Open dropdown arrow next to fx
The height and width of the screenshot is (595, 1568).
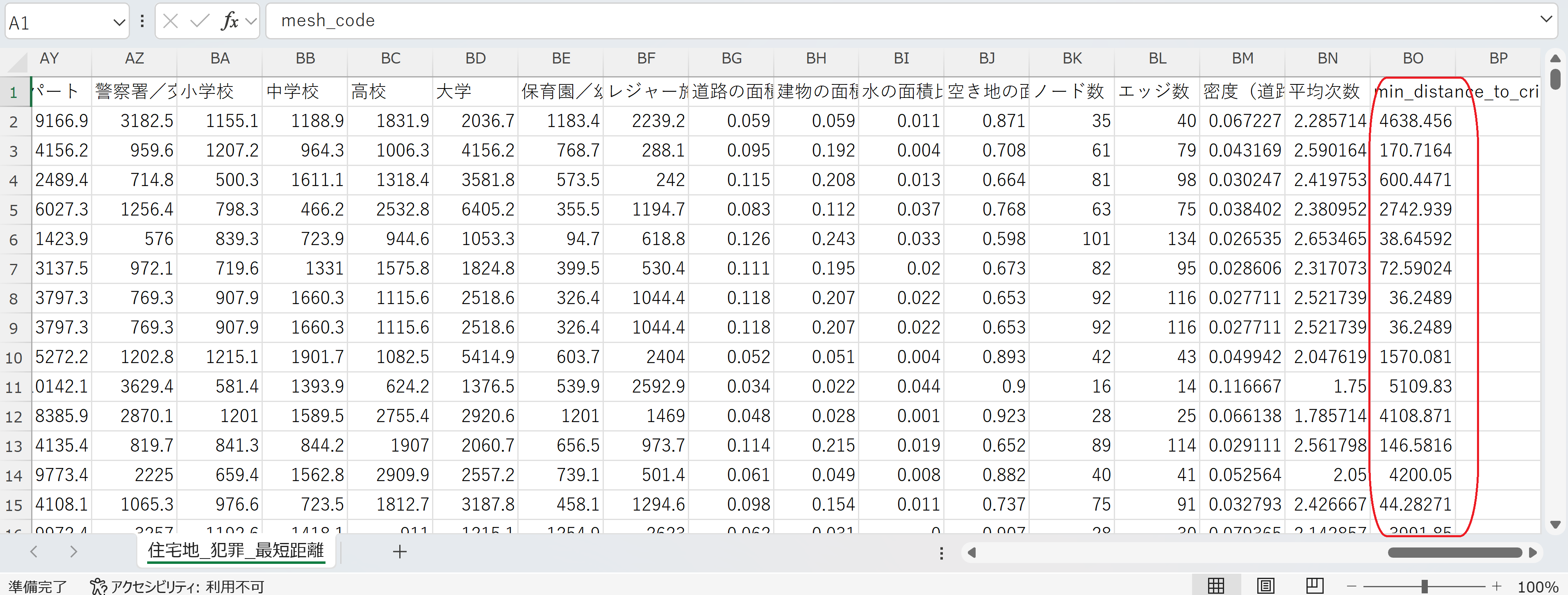coord(251,22)
